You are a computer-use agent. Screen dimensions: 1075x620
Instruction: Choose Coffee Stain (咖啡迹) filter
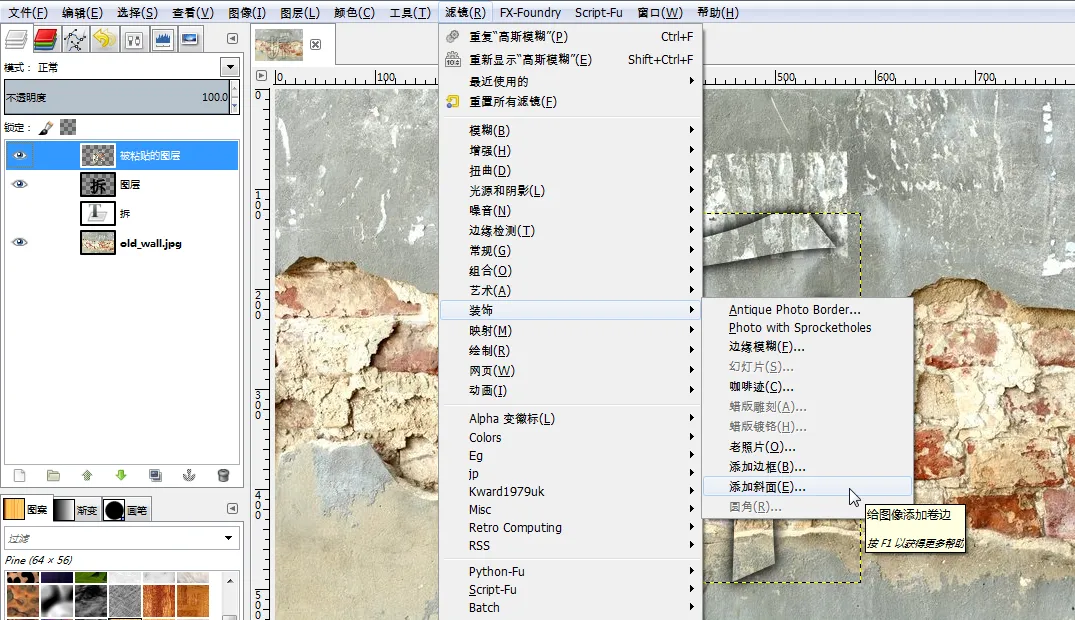pyautogui.click(x=808, y=387)
